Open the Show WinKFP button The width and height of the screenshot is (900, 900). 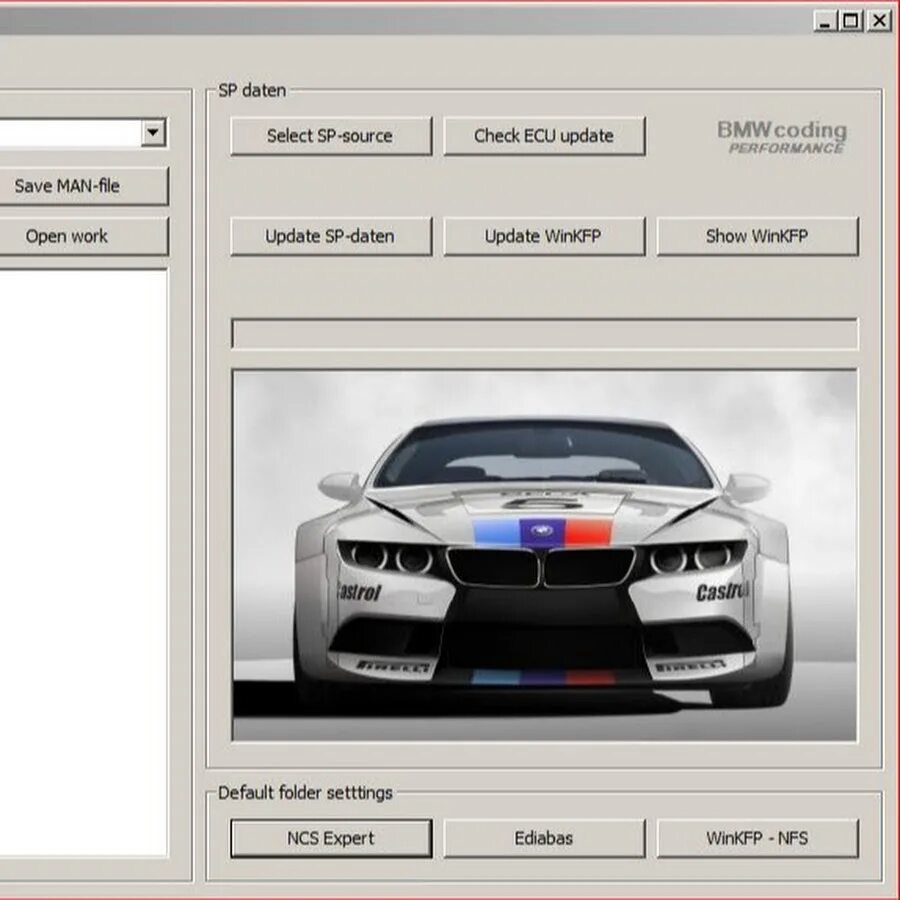(x=757, y=236)
